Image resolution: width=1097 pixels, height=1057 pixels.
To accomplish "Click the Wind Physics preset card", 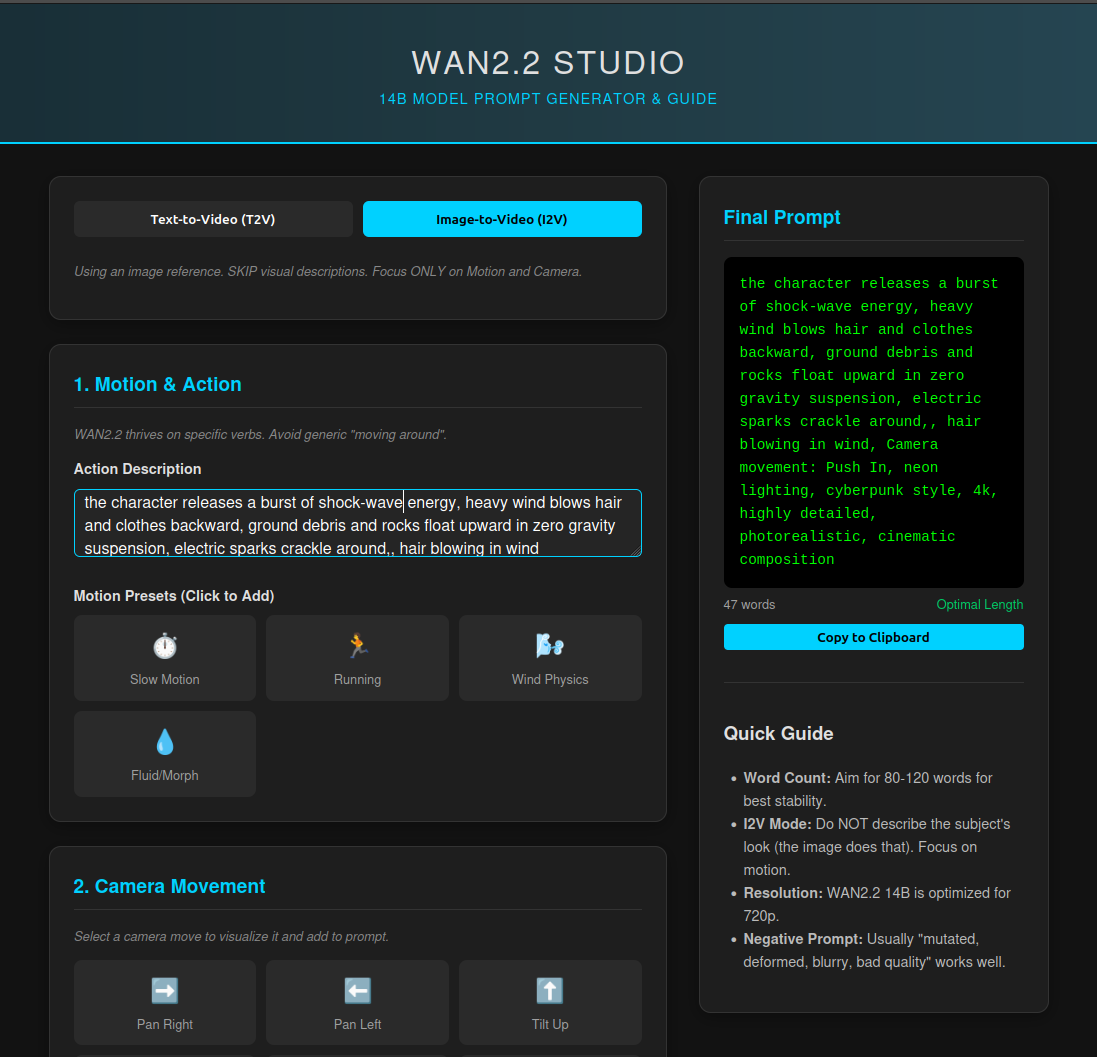I will (x=550, y=658).
